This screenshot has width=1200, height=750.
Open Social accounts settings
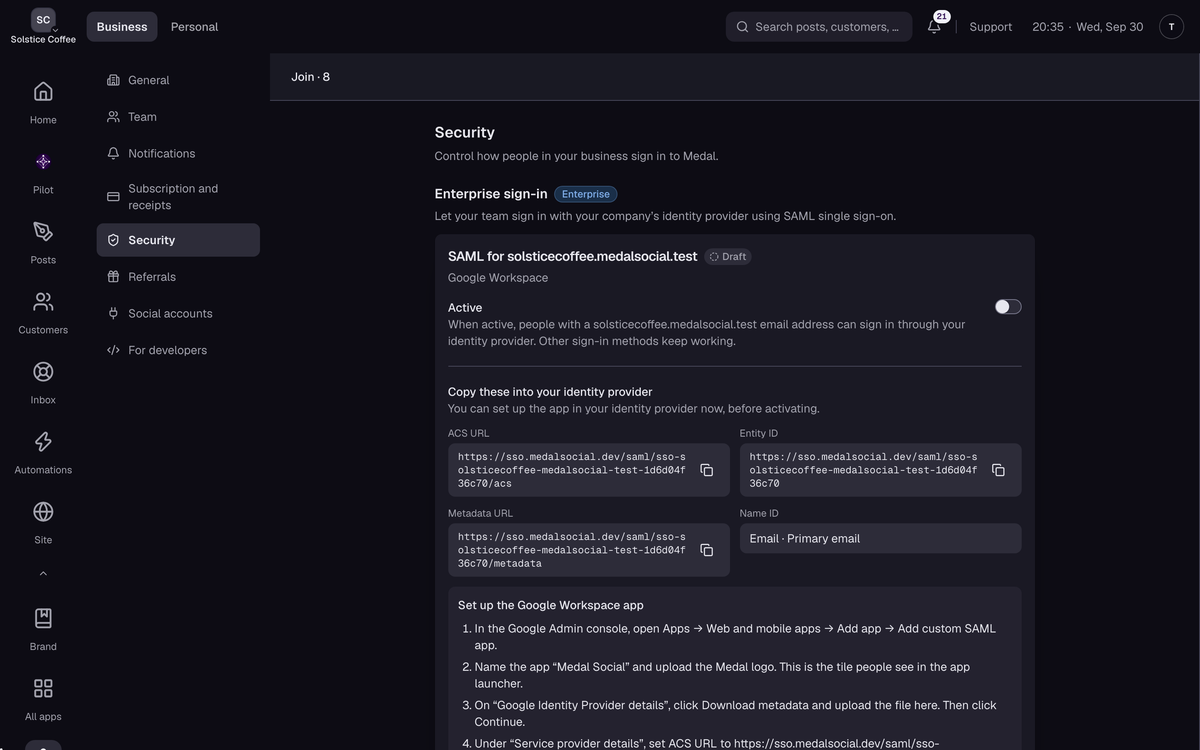[x=178, y=314]
